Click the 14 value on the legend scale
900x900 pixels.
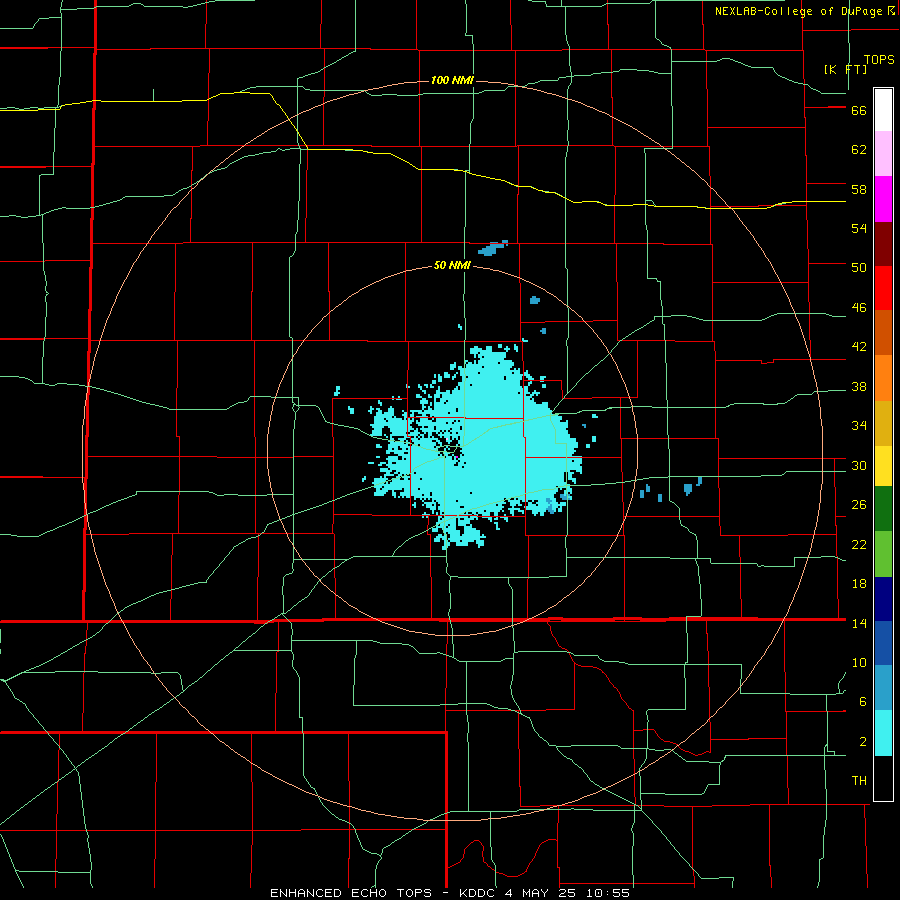[x=859, y=623]
